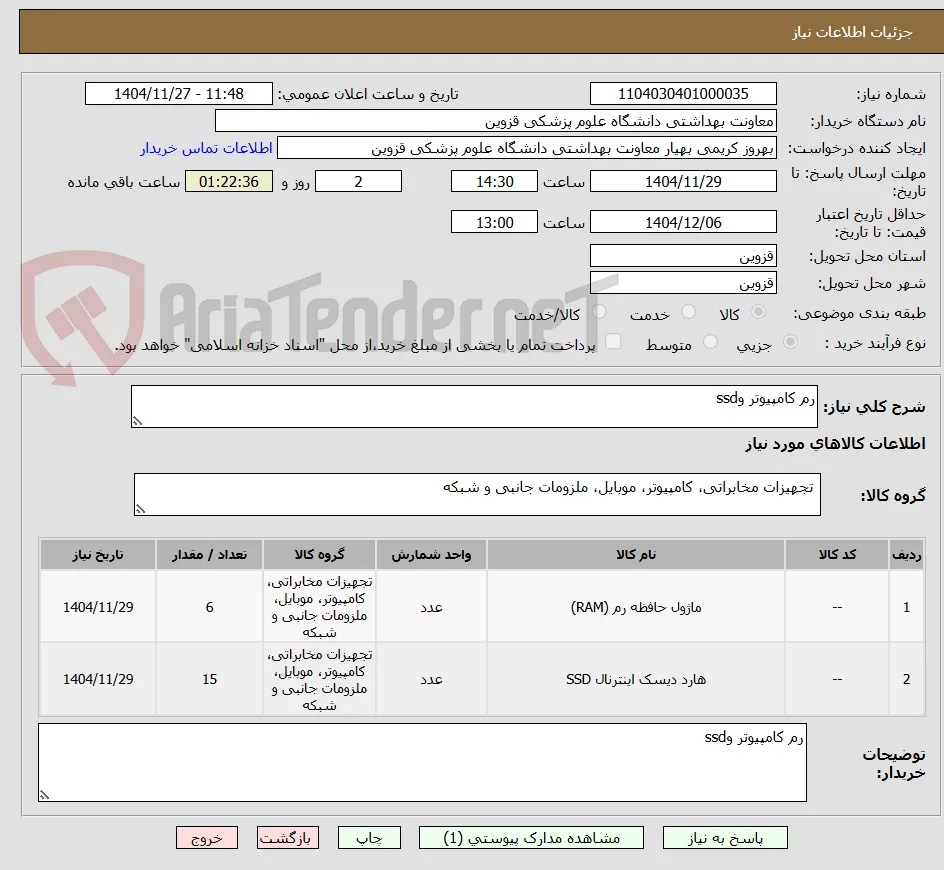Grab the resize handle of شرح کلی نیاز box

pos(137,421)
